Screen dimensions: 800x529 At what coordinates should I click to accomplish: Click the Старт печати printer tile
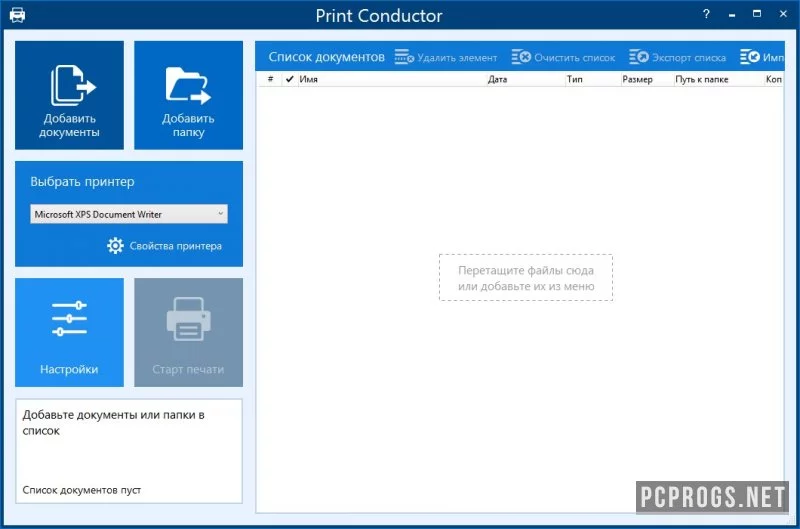click(188, 332)
